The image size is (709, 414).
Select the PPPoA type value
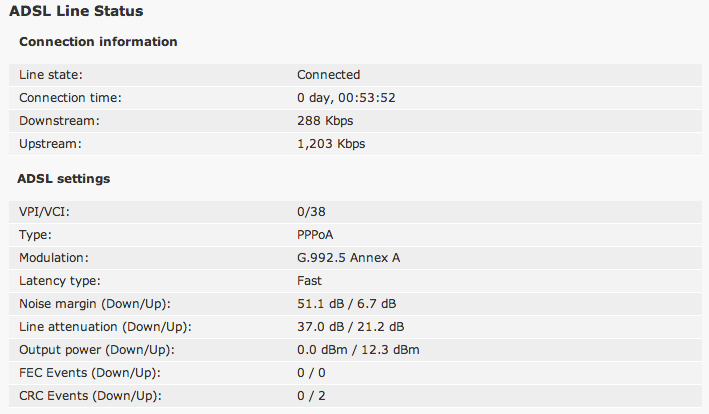click(315, 235)
